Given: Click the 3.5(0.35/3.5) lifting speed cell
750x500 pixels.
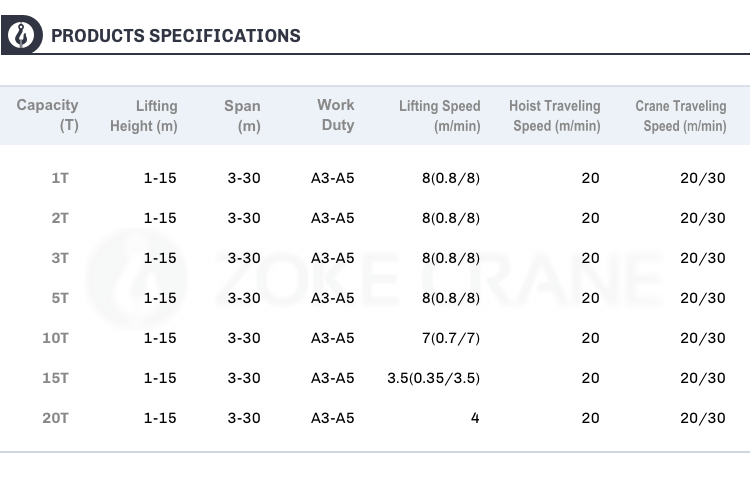Looking at the screenshot, I should [433, 378].
